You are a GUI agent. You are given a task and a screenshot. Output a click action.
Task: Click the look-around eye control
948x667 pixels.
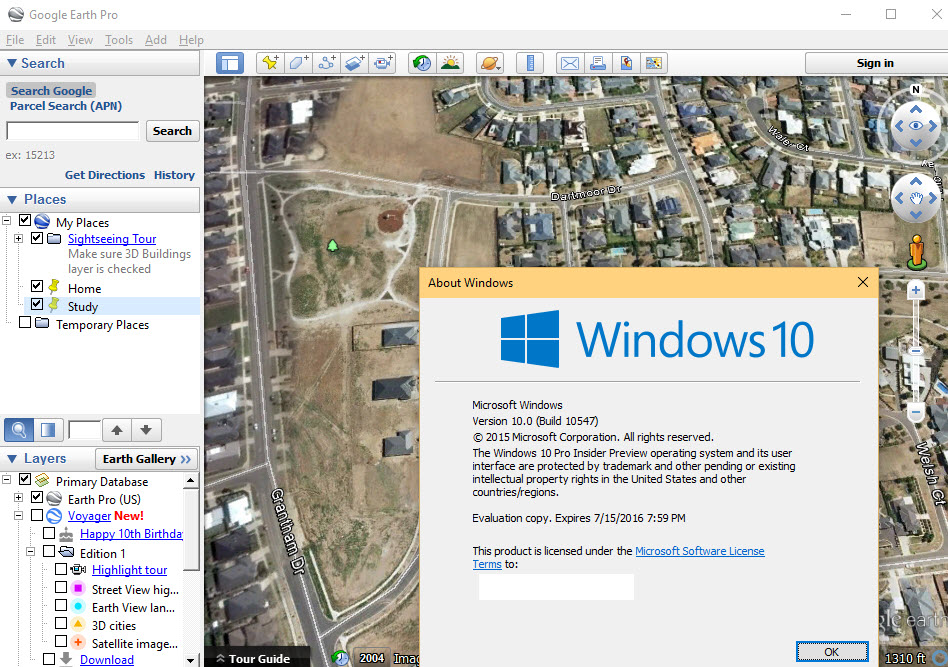tap(916, 126)
